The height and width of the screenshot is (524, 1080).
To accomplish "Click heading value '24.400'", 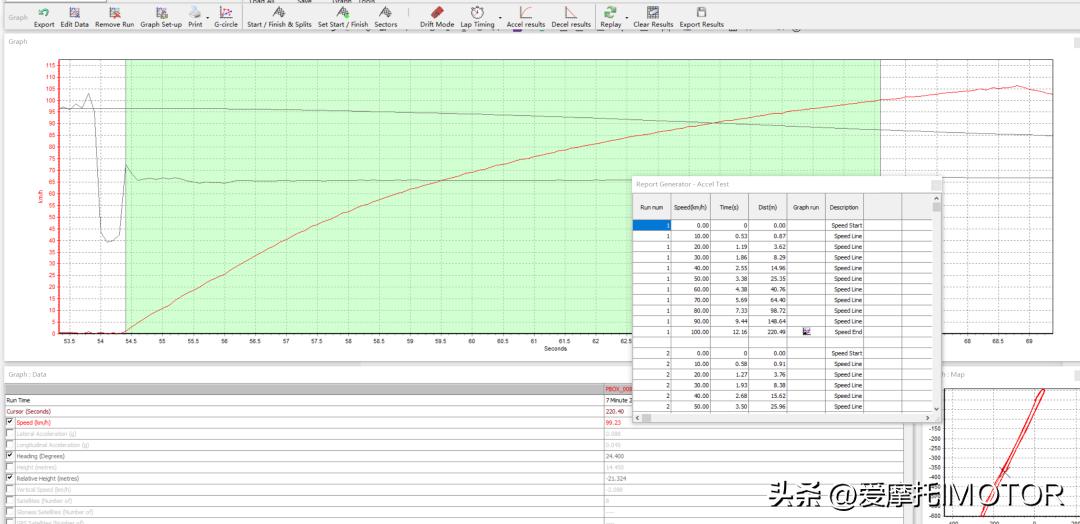I will point(615,455).
